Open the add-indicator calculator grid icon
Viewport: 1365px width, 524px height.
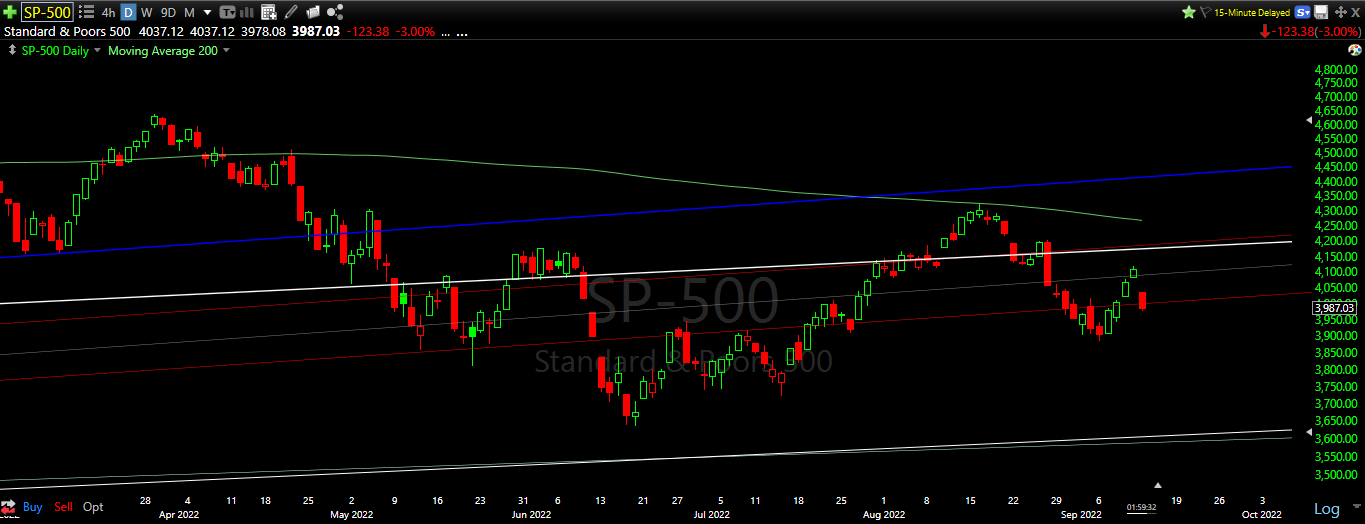point(268,13)
